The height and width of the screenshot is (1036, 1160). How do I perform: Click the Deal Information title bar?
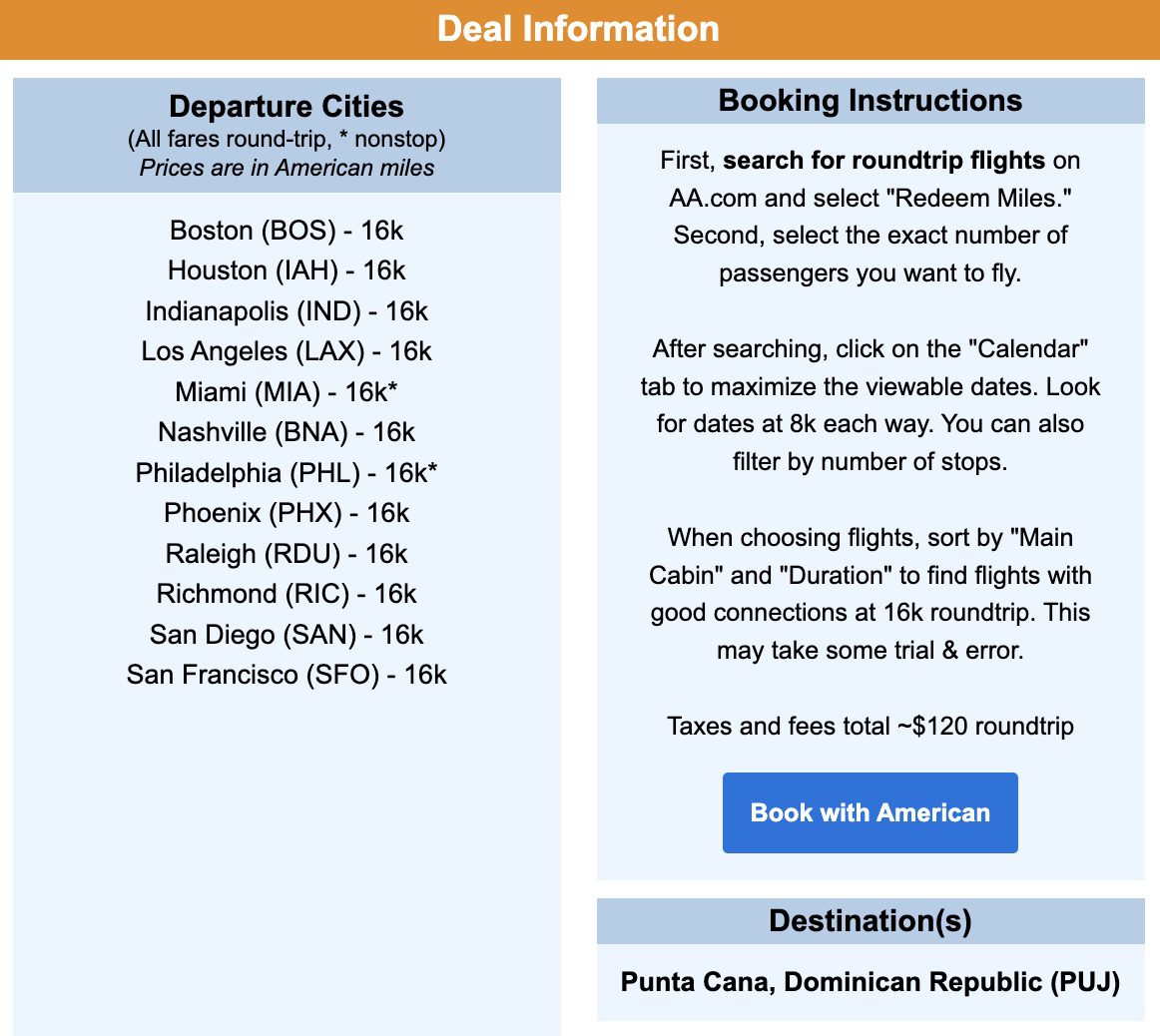[x=580, y=29]
